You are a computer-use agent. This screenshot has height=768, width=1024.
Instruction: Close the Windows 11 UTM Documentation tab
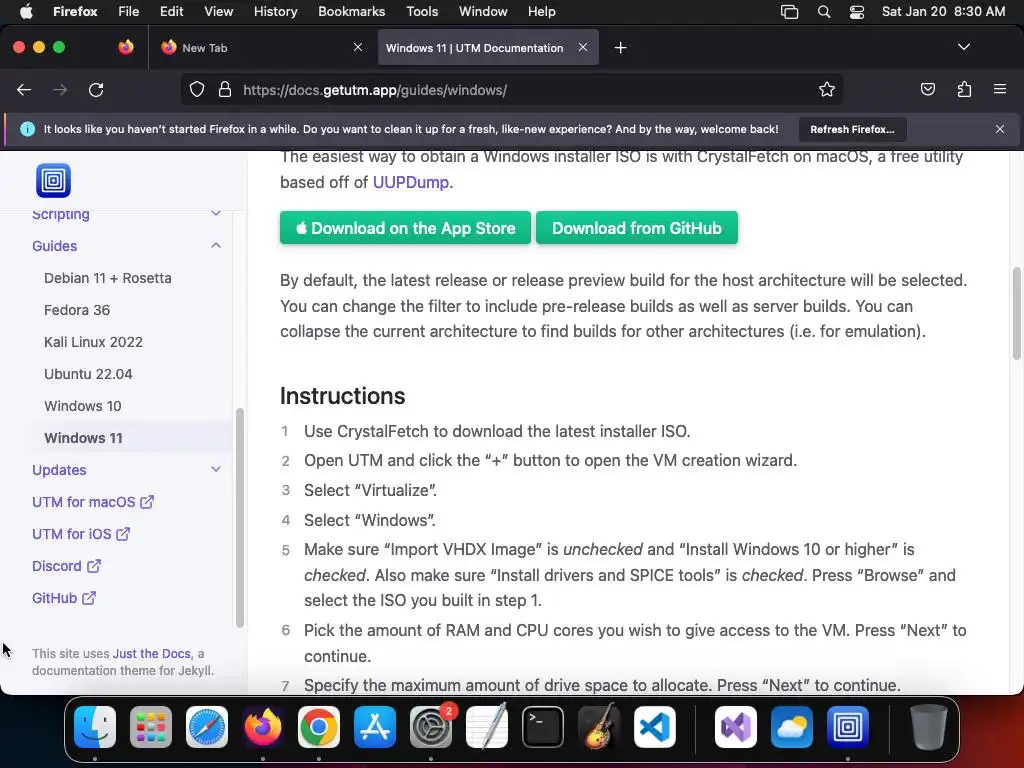[x=583, y=47]
